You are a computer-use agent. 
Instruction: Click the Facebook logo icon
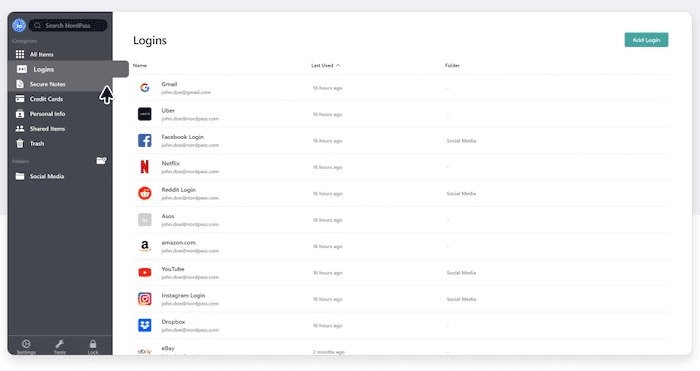tap(145, 141)
